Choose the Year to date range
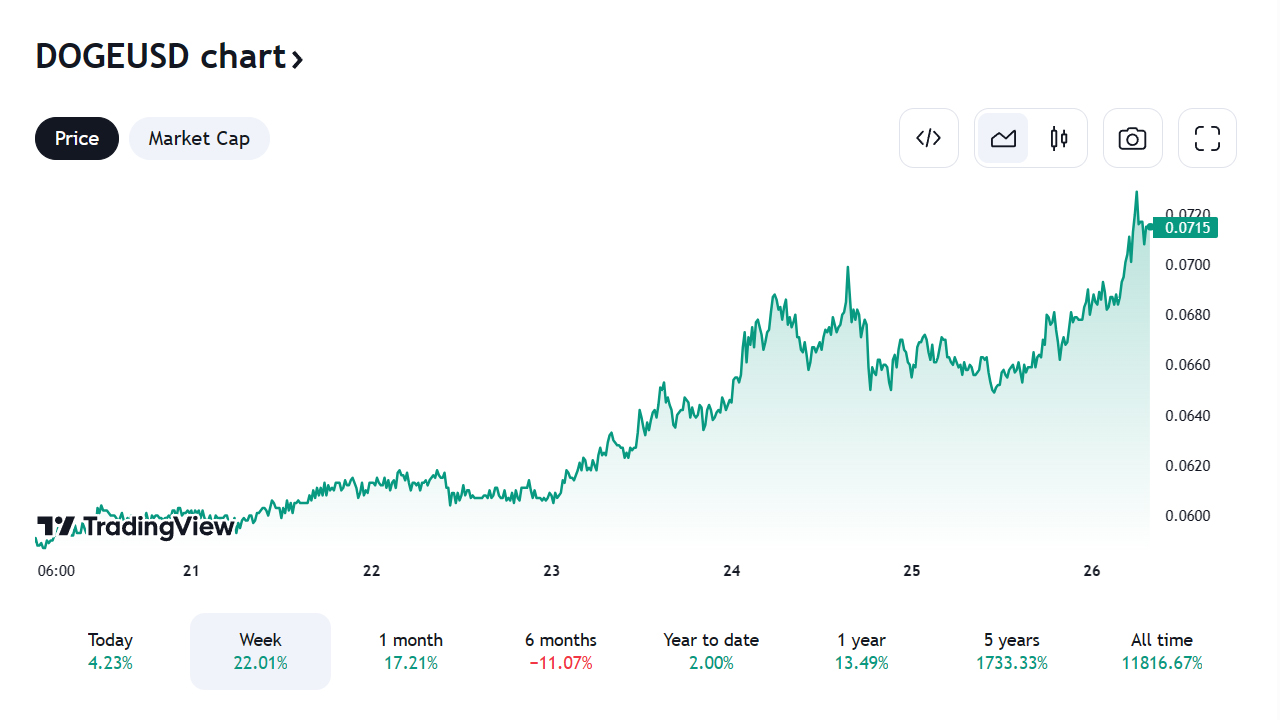The height and width of the screenshot is (720, 1280). [x=711, y=651]
